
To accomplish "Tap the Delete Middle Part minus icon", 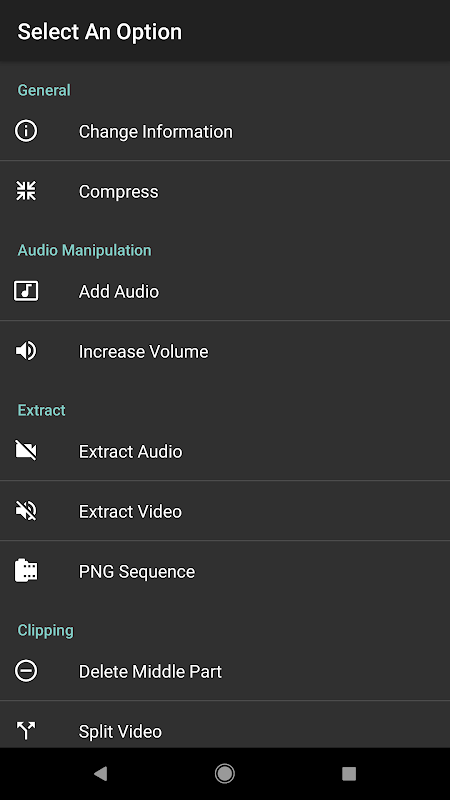I will pos(26,671).
